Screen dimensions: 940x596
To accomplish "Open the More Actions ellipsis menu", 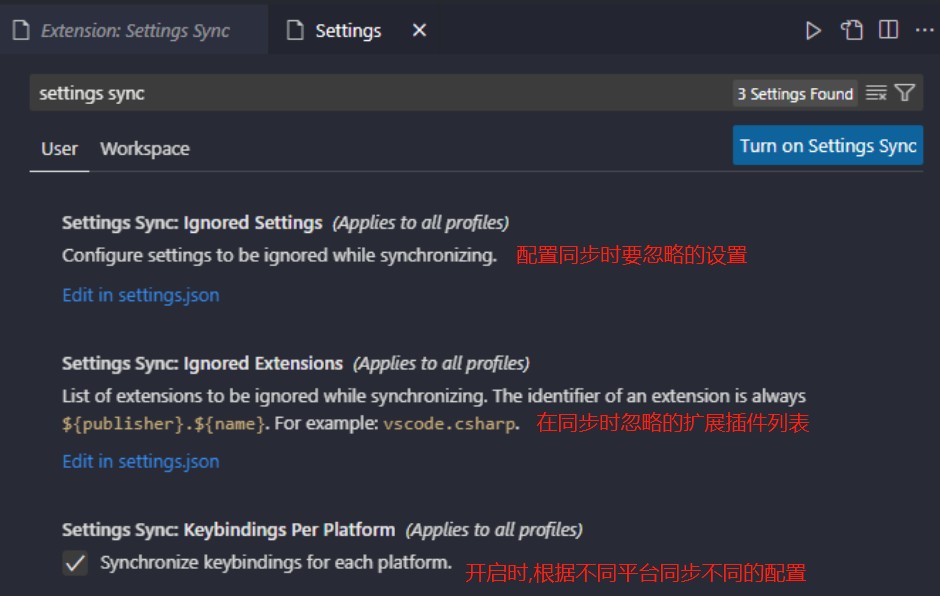I will pos(924,29).
